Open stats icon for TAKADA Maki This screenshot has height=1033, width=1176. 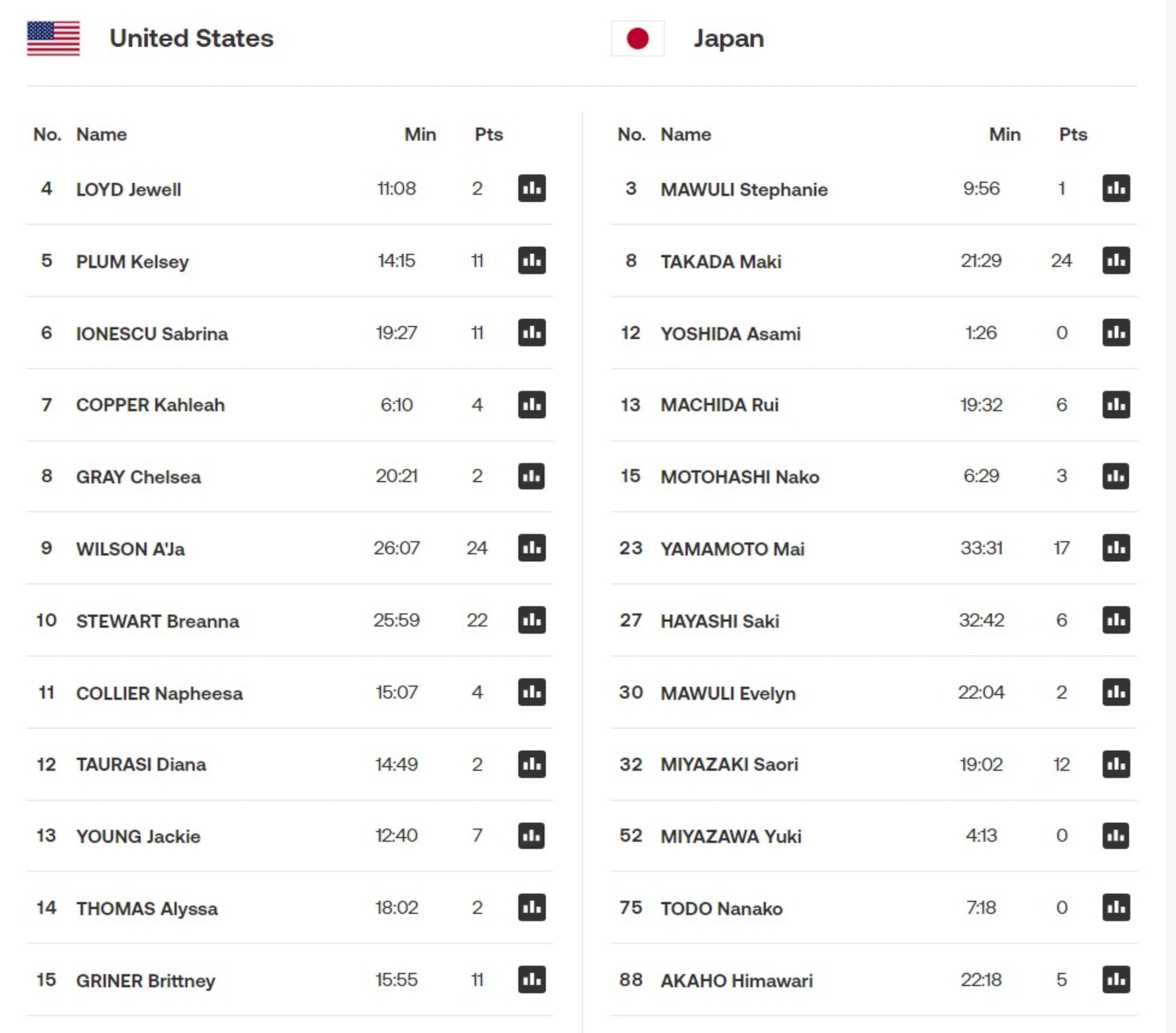coord(1115,260)
